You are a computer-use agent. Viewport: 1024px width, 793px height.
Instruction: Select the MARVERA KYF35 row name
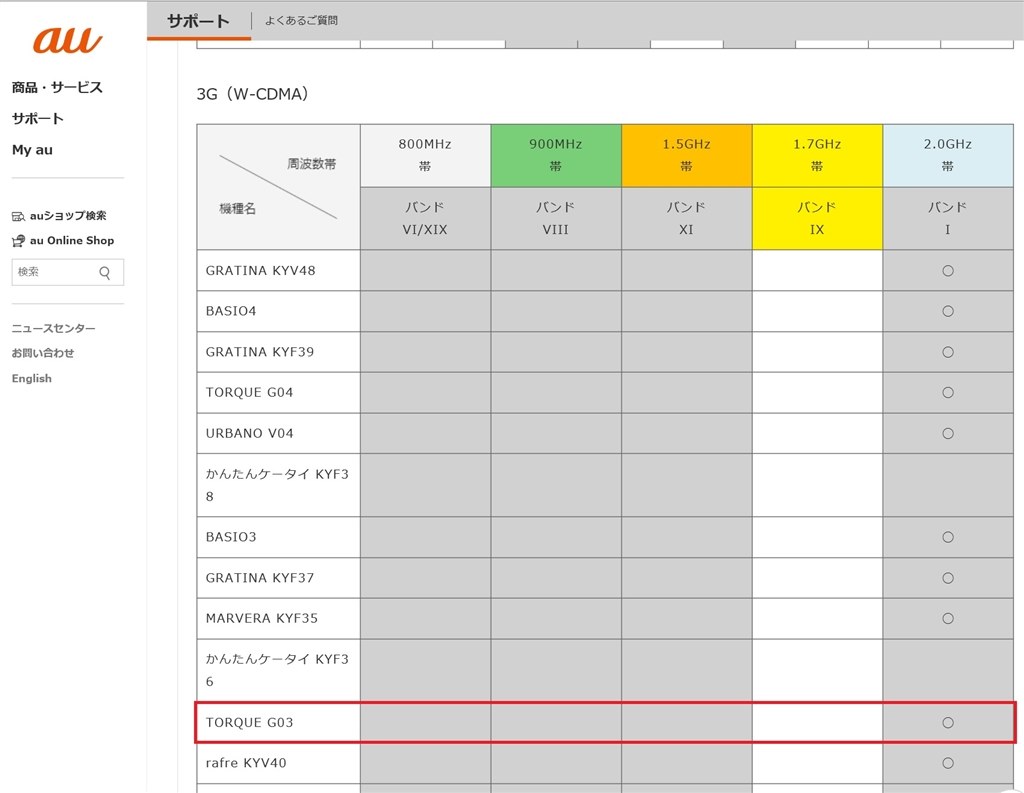262,619
